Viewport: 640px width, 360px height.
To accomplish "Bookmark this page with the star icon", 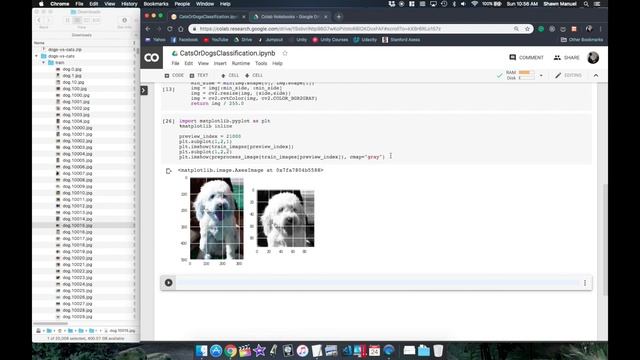I will pyautogui.click(x=527, y=29).
